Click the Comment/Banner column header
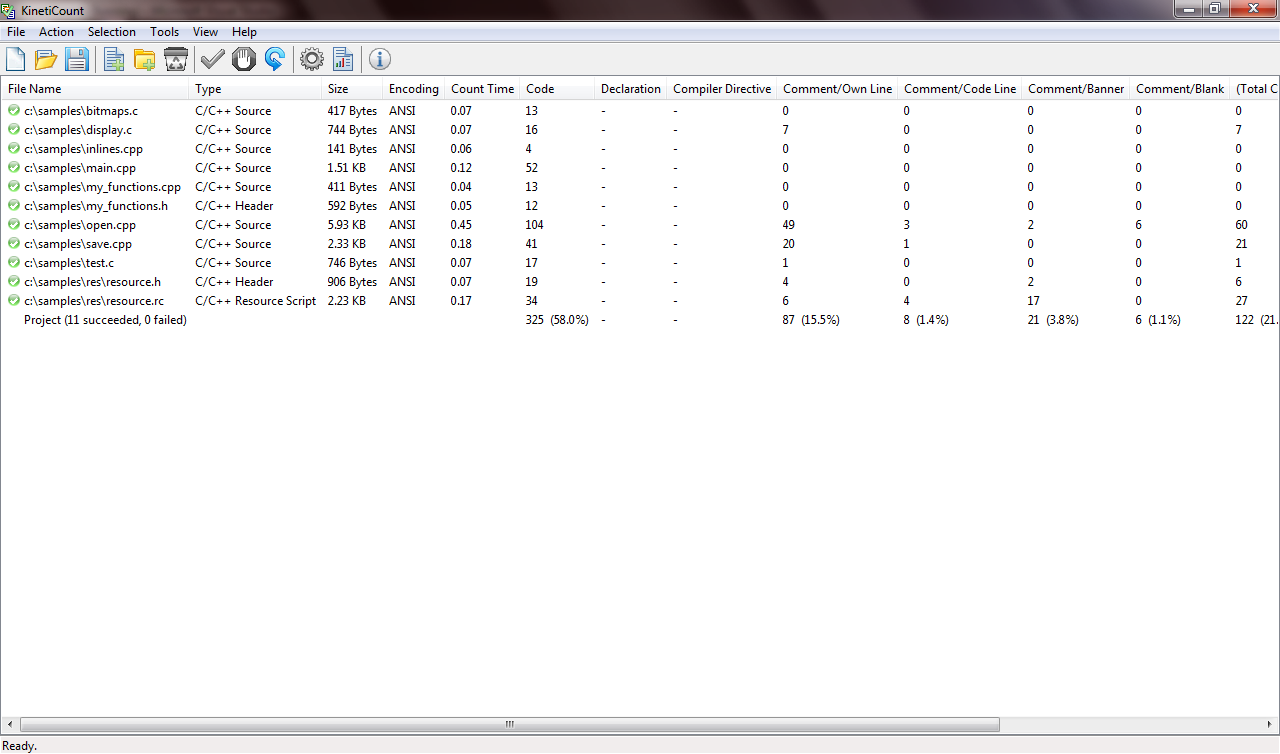The height and width of the screenshot is (754, 1280). click(1076, 89)
